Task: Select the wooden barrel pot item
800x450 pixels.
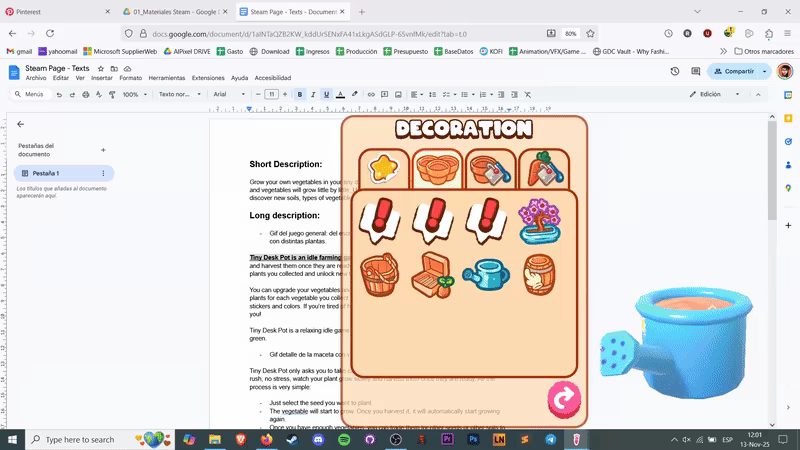Action: click(539, 275)
